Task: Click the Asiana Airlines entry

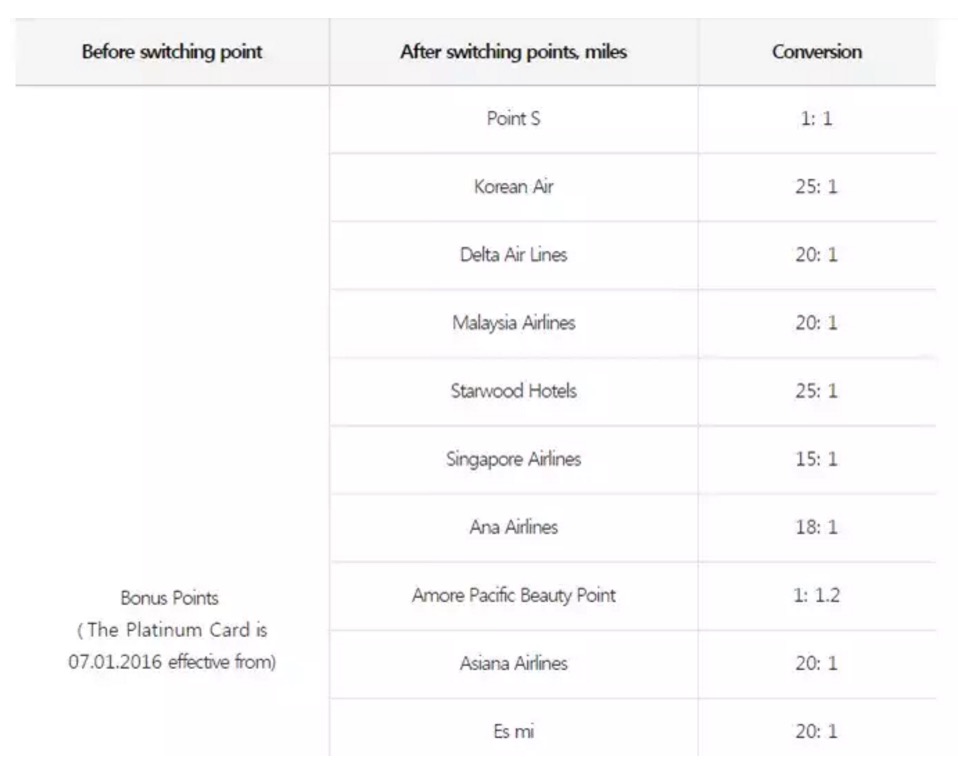Action: [513, 663]
